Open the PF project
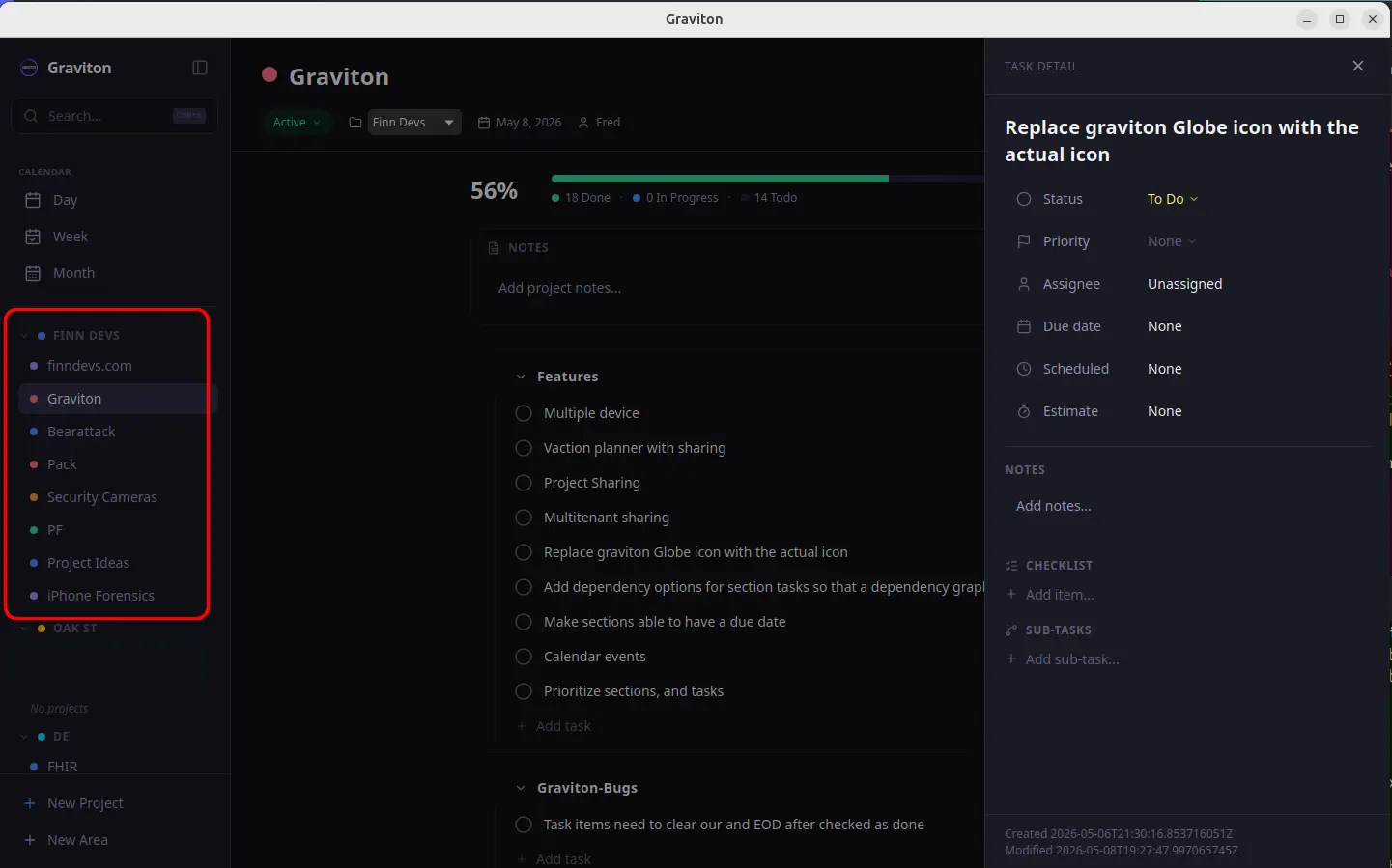 tap(118, 530)
